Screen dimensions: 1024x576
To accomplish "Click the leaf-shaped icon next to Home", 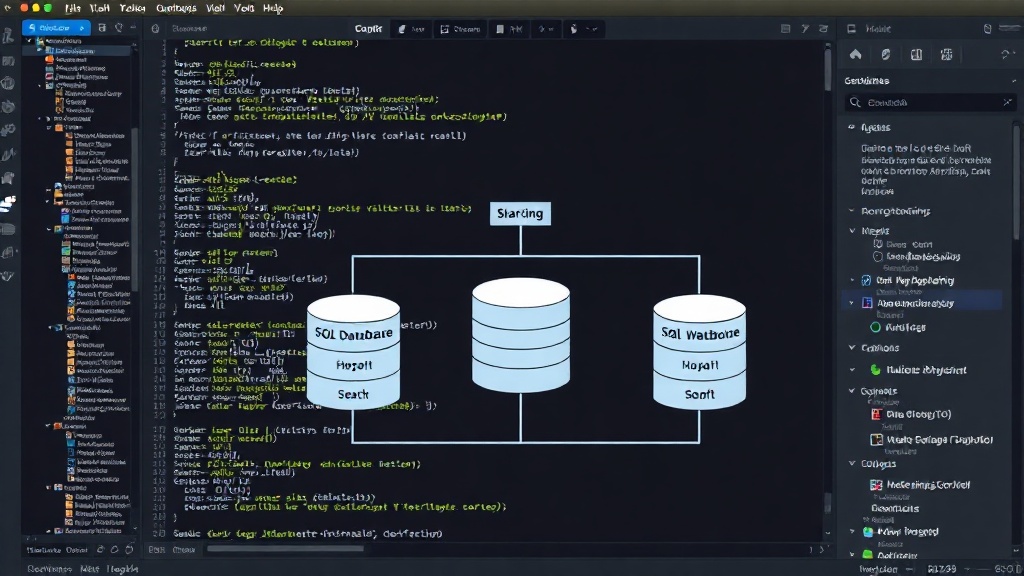I will [x=886, y=55].
